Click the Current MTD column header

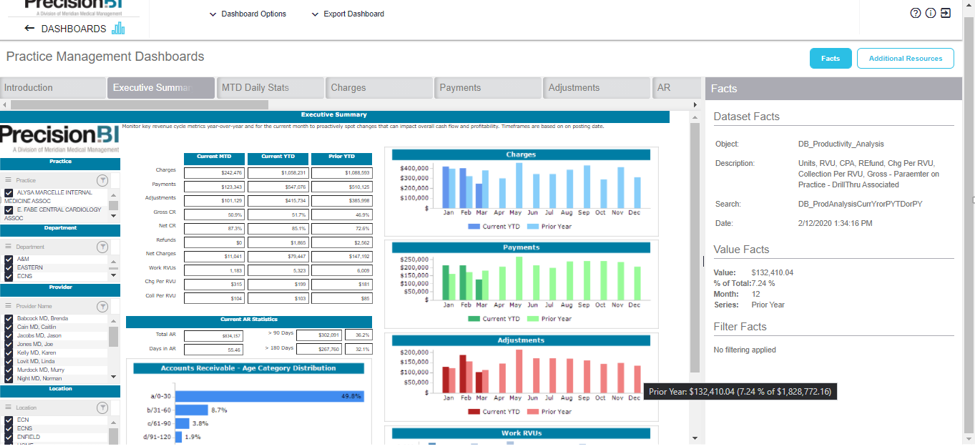215,157
